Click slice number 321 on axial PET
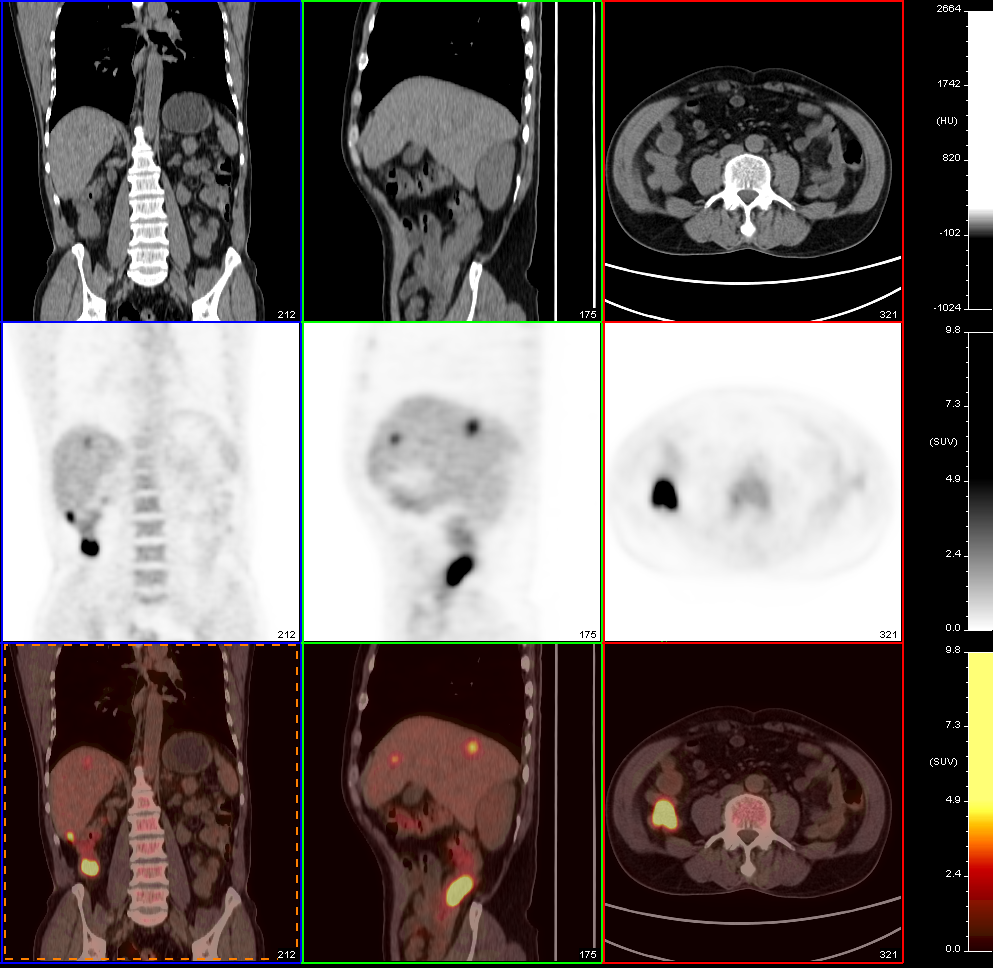The image size is (993, 968). pyautogui.click(x=889, y=634)
